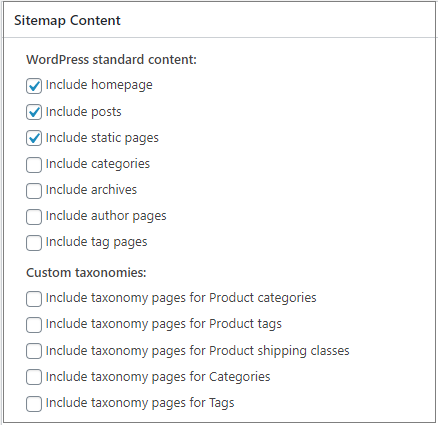438x425 pixels.
Task: Click the 'Include archives' label text
Action: click(91, 190)
